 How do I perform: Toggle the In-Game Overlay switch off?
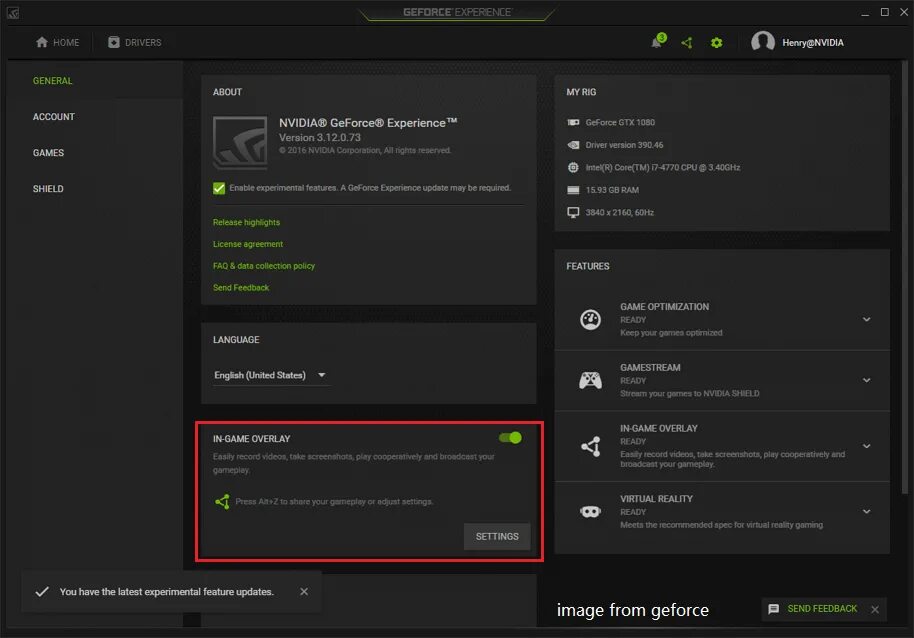point(509,437)
